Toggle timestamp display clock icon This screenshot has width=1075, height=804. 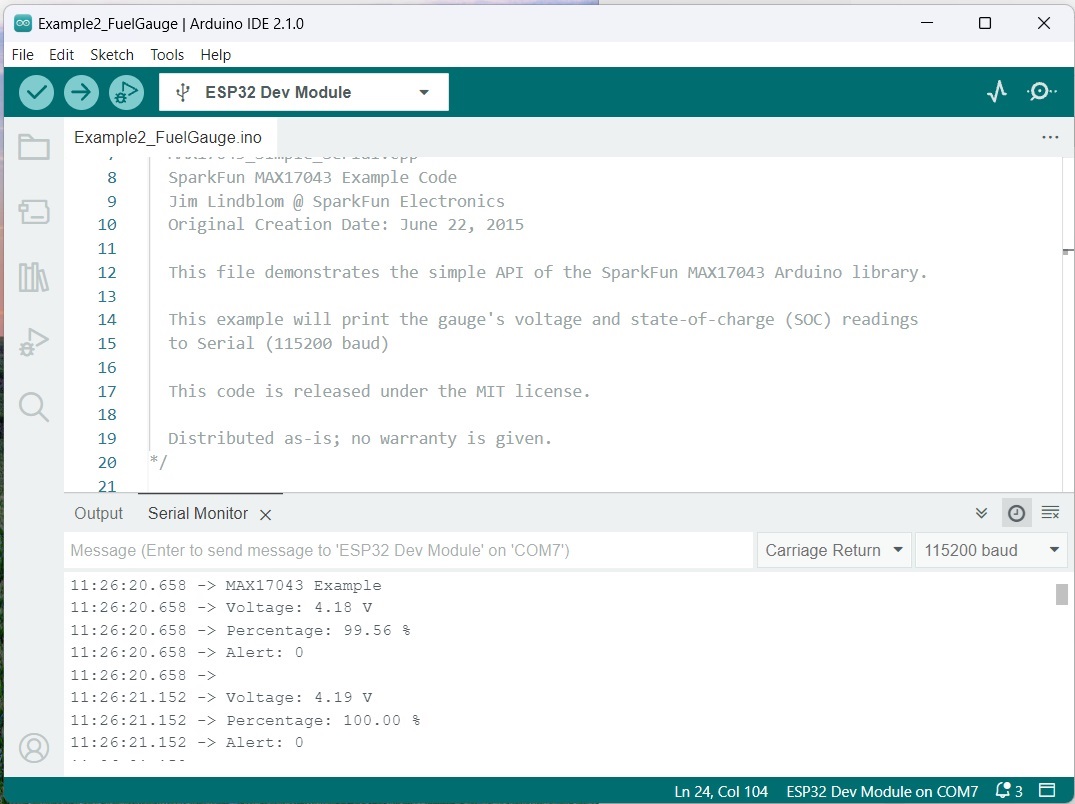(x=1017, y=513)
